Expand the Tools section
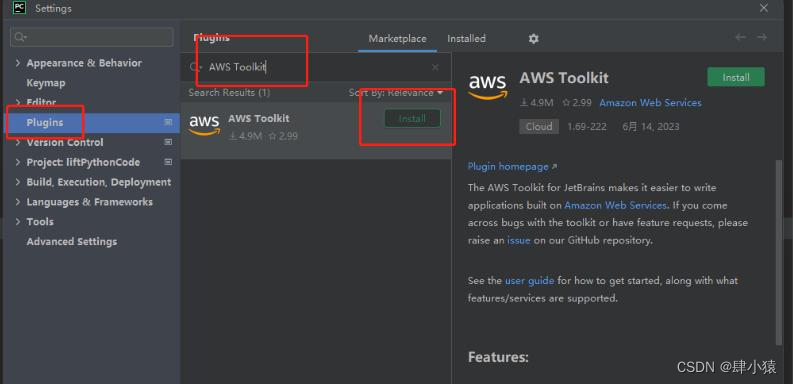This screenshot has height=384, width=793. [18, 222]
